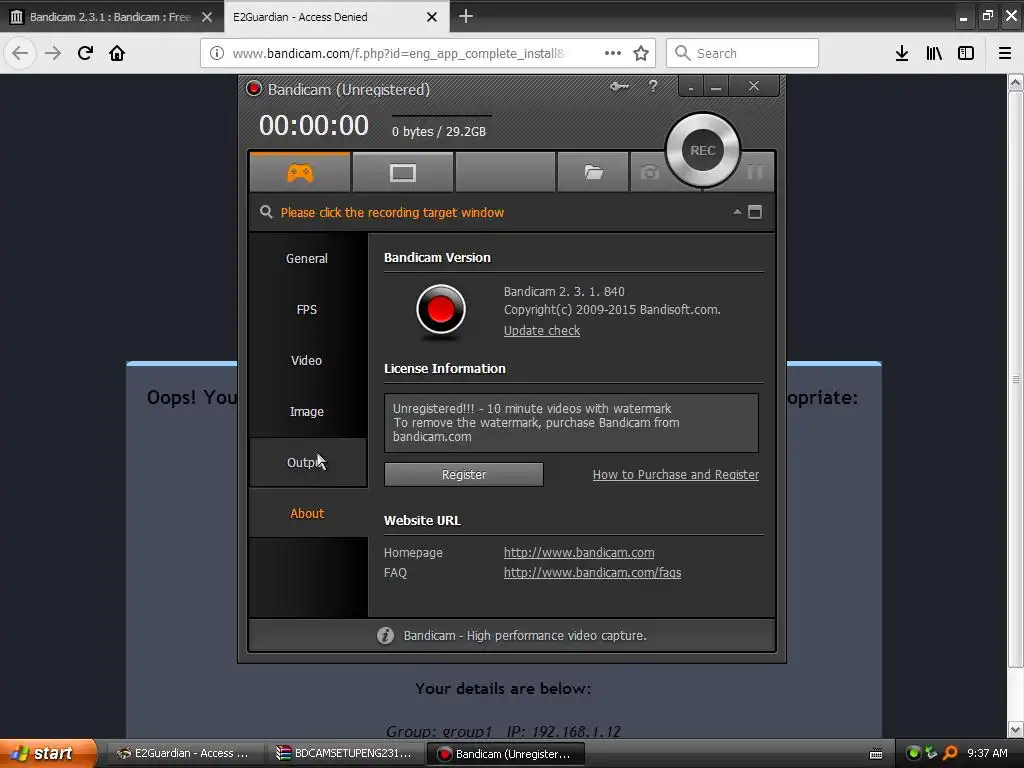Open the output folder icon tab
This screenshot has width=1024, height=768.
click(593, 172)
